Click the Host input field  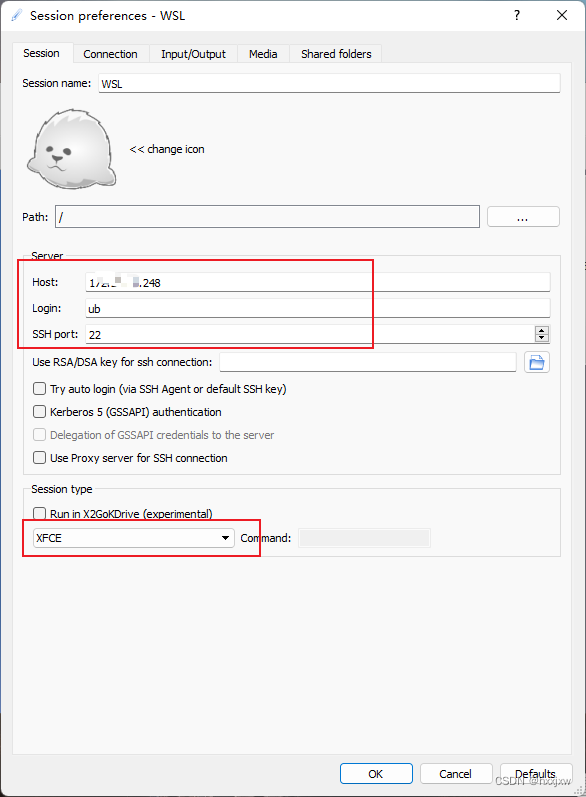click(318, 282)
